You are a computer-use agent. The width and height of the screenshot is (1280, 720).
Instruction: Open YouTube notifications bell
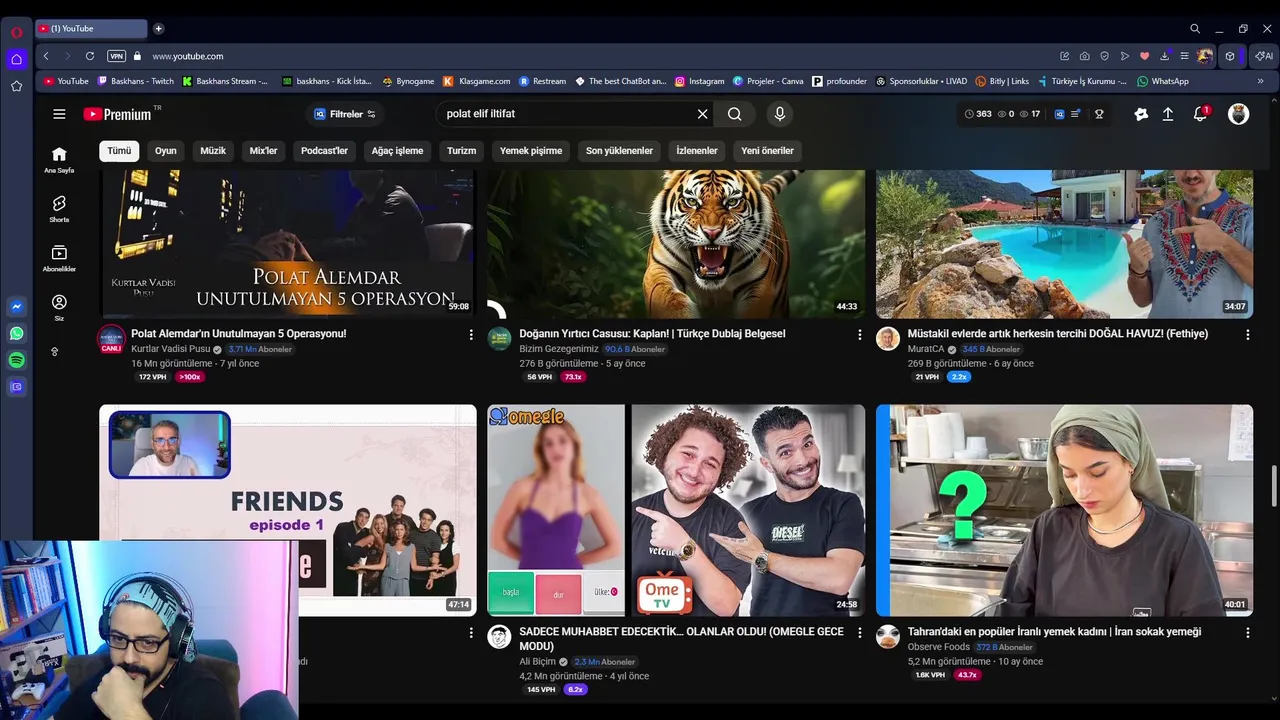[x=1201, y=114]
